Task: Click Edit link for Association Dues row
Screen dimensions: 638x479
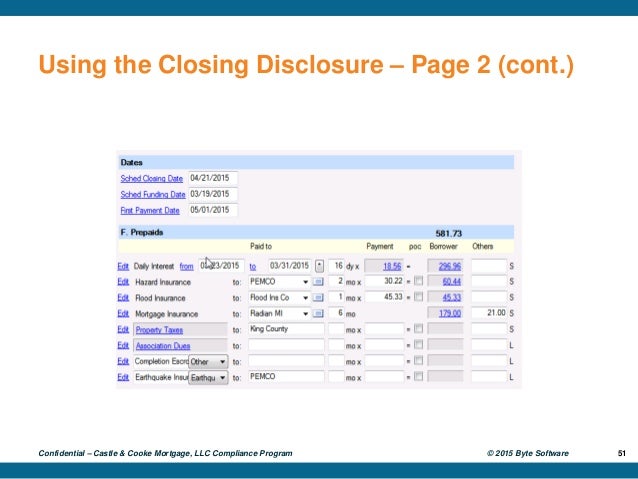Action: [x=123, y=345]
